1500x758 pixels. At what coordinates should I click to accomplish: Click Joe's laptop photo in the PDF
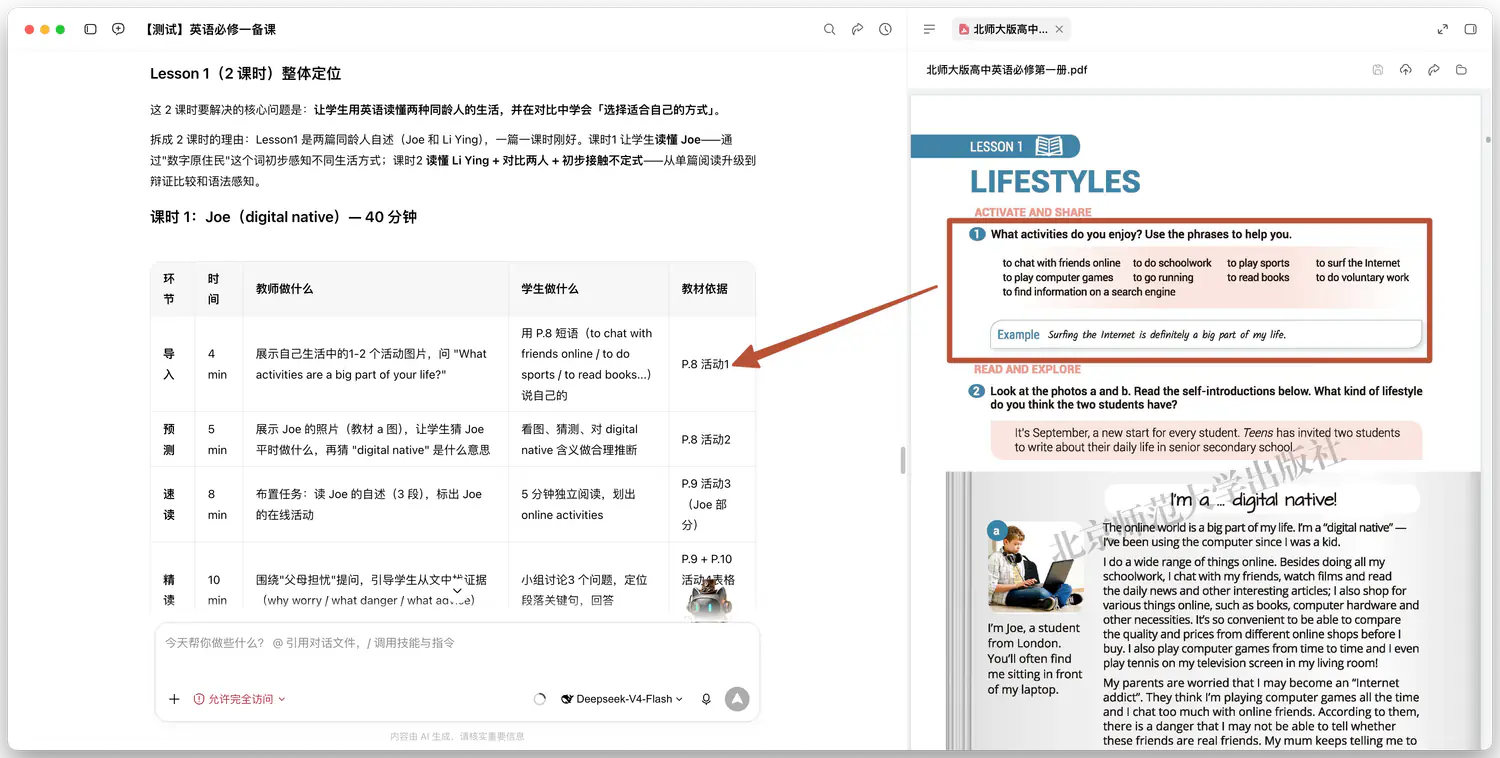coord(1035,566)
